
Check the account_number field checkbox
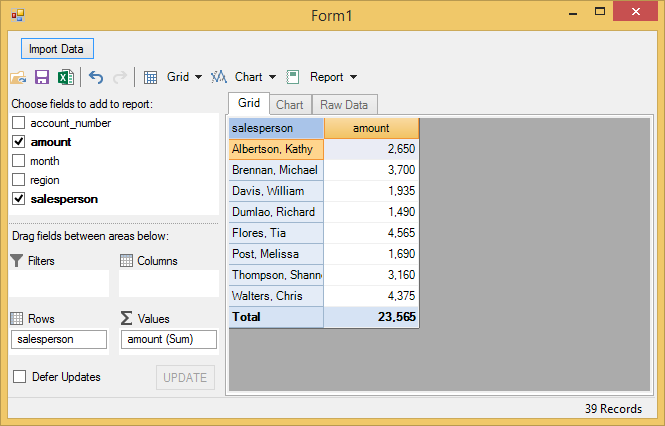click(x=18, y=123)
